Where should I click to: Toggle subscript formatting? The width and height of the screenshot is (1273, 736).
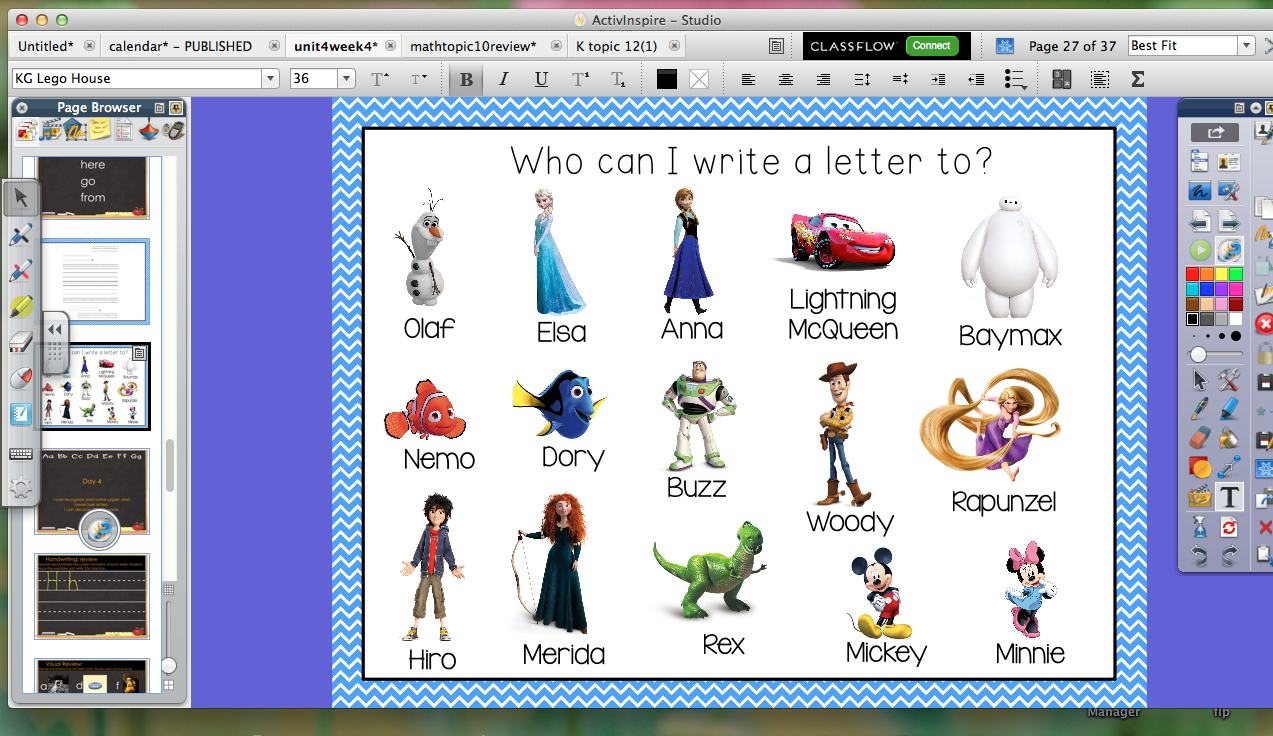[618, 79]
